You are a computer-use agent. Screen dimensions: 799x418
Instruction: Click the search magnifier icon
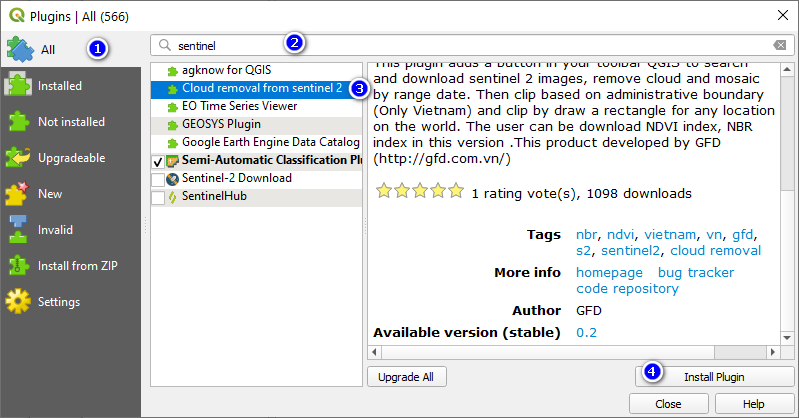coord(165,45)
